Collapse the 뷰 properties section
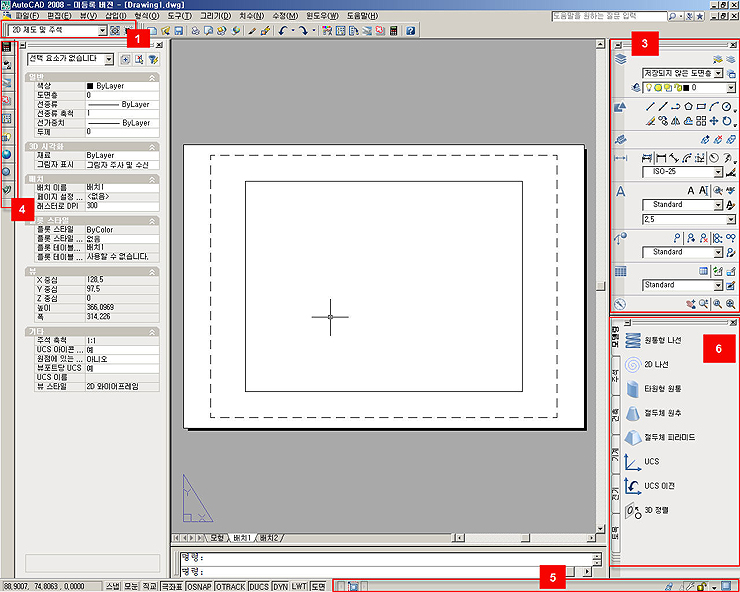This screenshot has height=592, width=740. [152, 272]
